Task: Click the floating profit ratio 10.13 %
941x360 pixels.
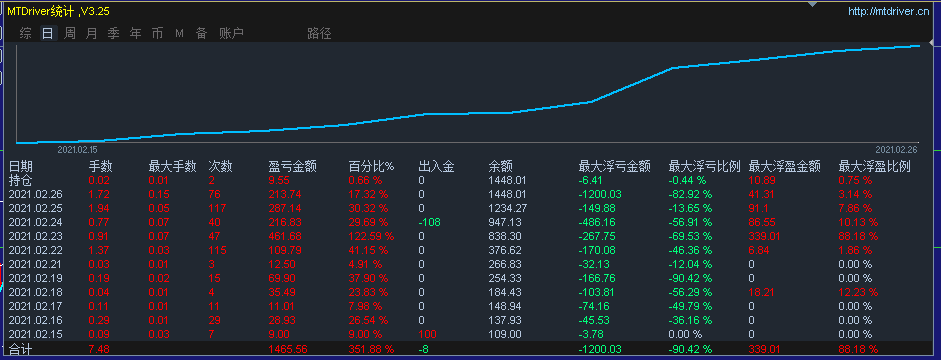Action: click(858, 222)
